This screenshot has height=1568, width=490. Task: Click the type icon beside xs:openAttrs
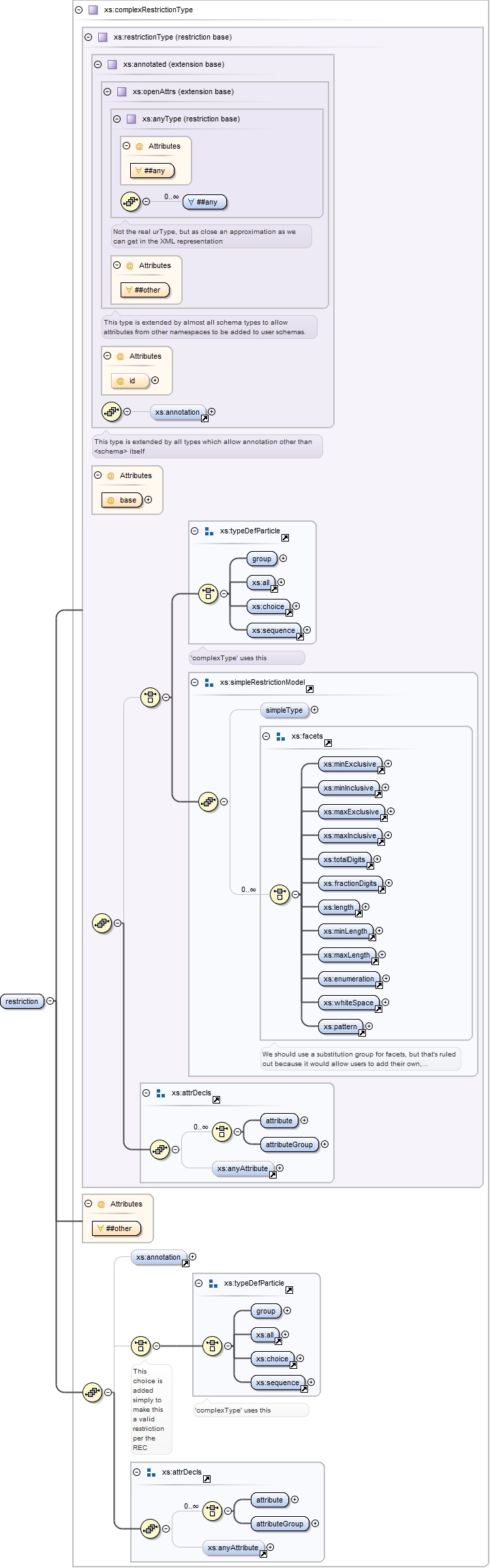122,92
